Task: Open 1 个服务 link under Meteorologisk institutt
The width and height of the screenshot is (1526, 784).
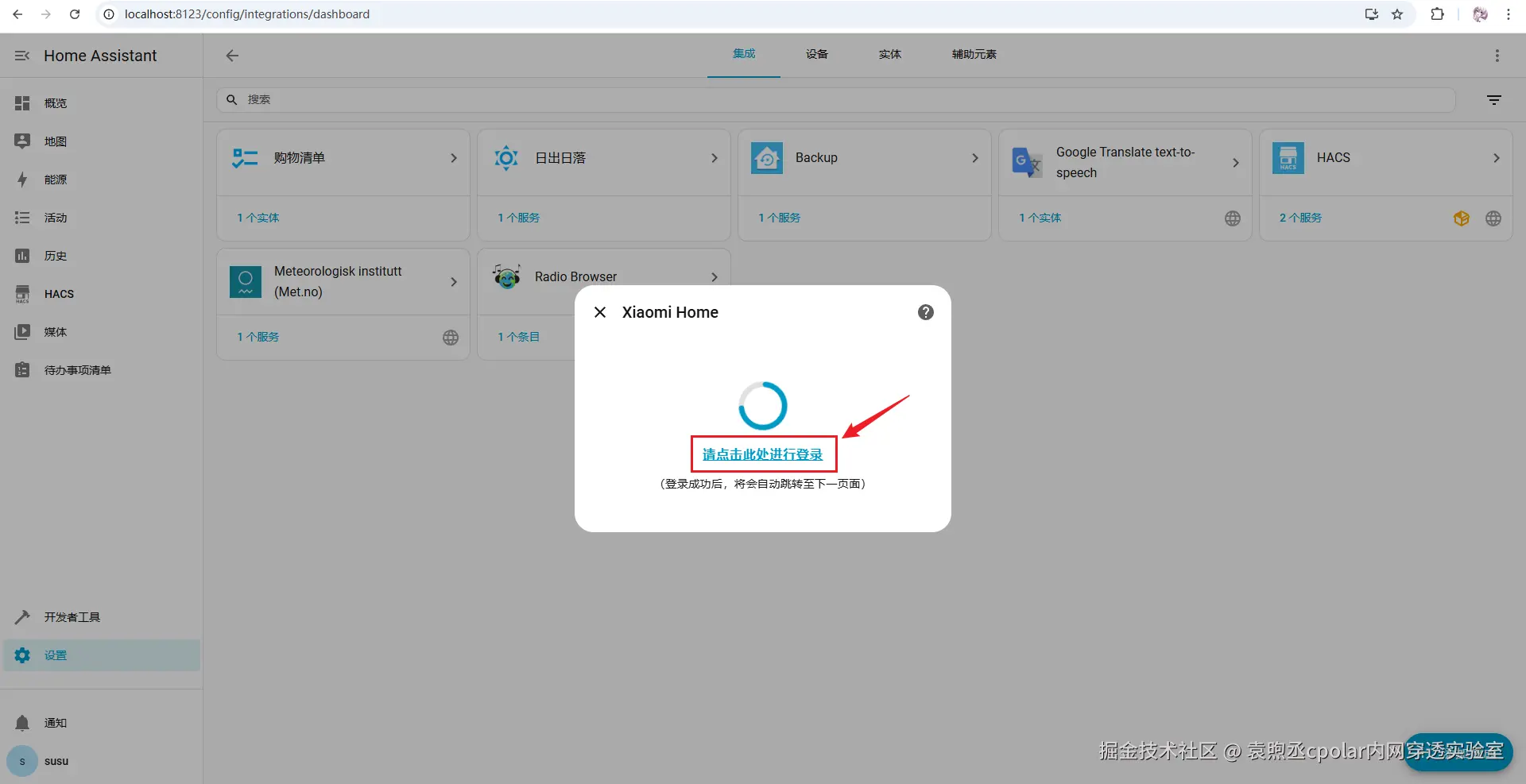Action: pos(258,337)
